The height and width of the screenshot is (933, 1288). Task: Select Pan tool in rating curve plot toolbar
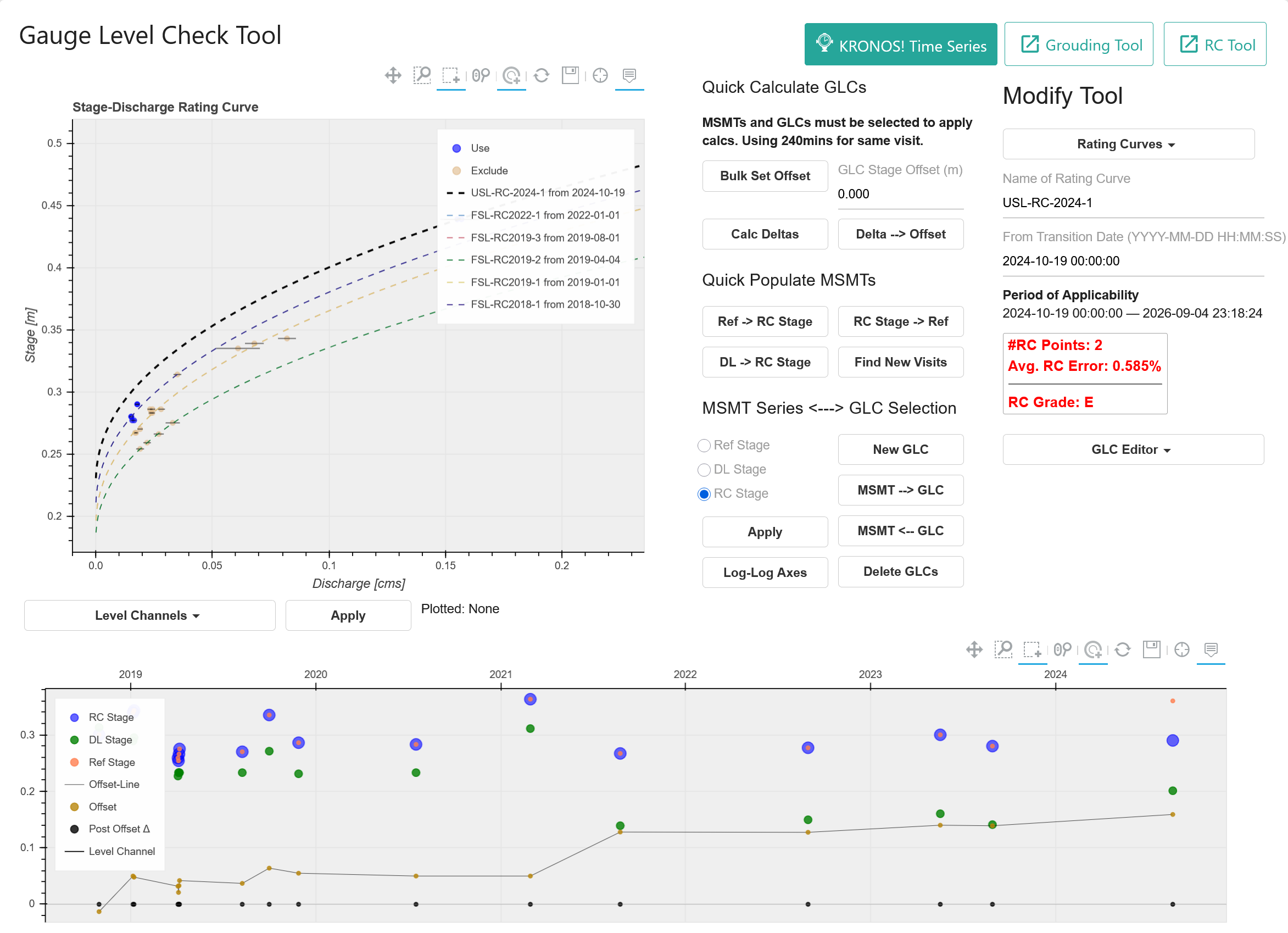coord(393,76)
